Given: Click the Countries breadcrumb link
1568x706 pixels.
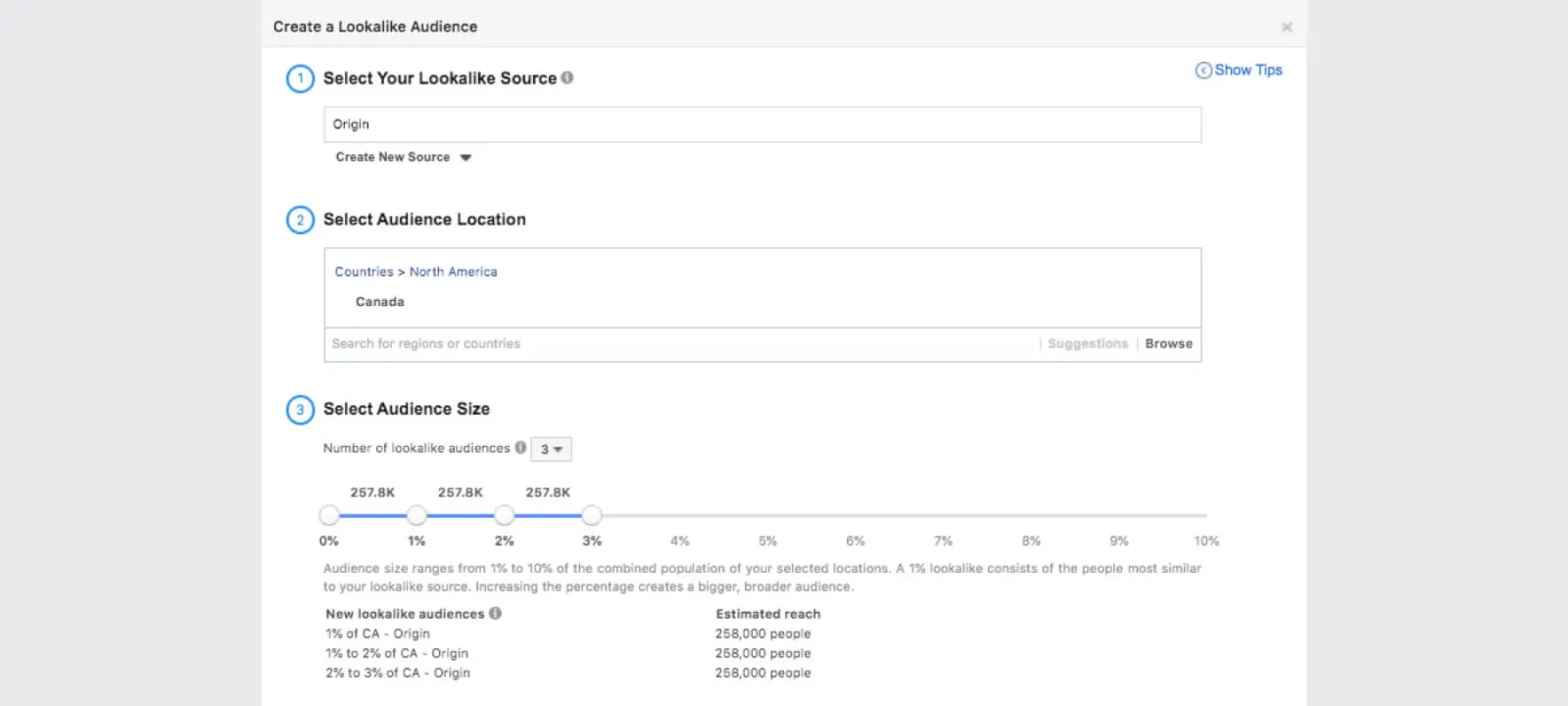Looking at the screenshot, I should tap(364, 272).
